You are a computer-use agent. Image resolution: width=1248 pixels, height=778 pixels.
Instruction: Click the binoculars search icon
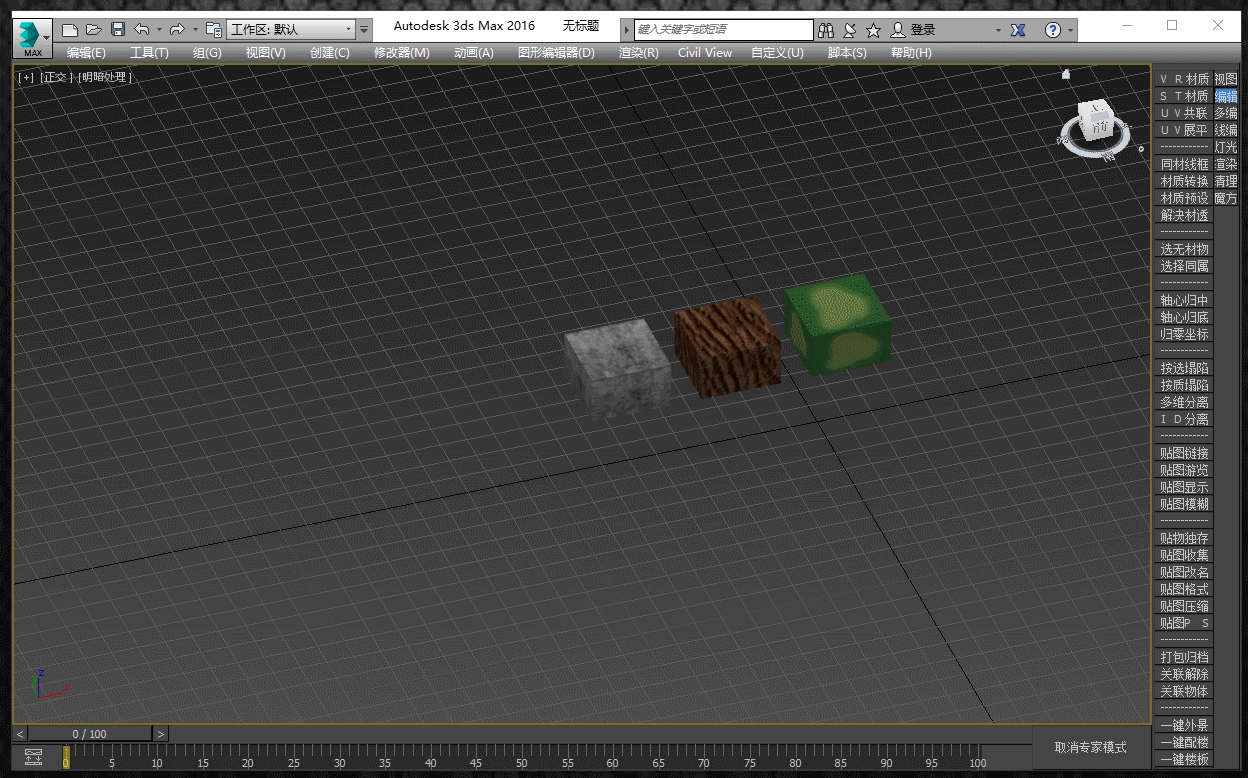coord(826,30)
